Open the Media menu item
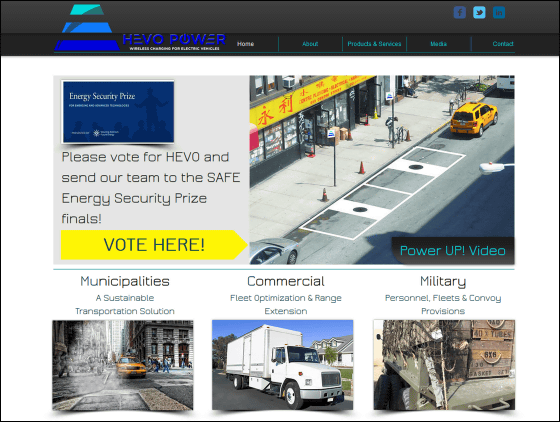The height and width of the screenshot is (422, 560). [x=439, y=44]
